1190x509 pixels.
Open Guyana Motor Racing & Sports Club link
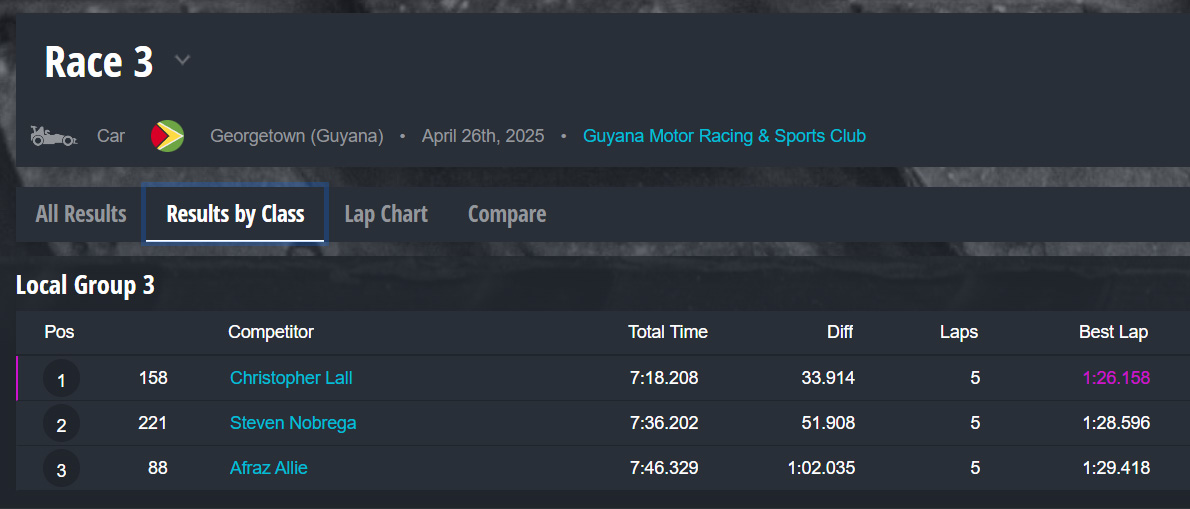[x=724, y=136]
